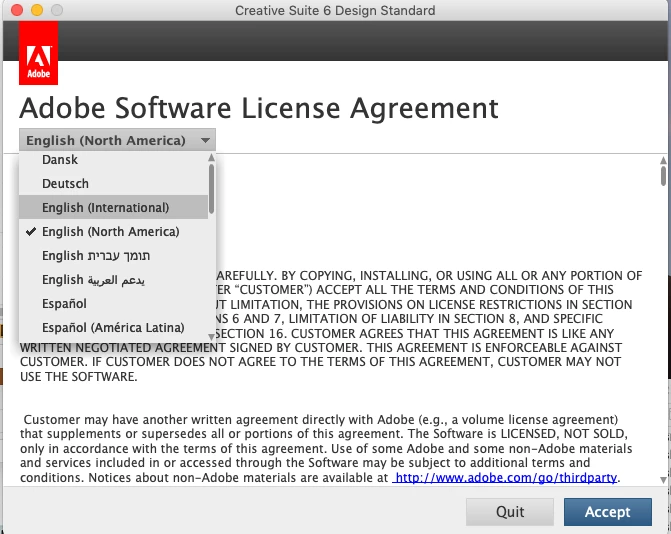Image resolution: width=671 pixels, height=534 pixels.
Task: Select Español (América Latina) option
Action: click(113, 327)
